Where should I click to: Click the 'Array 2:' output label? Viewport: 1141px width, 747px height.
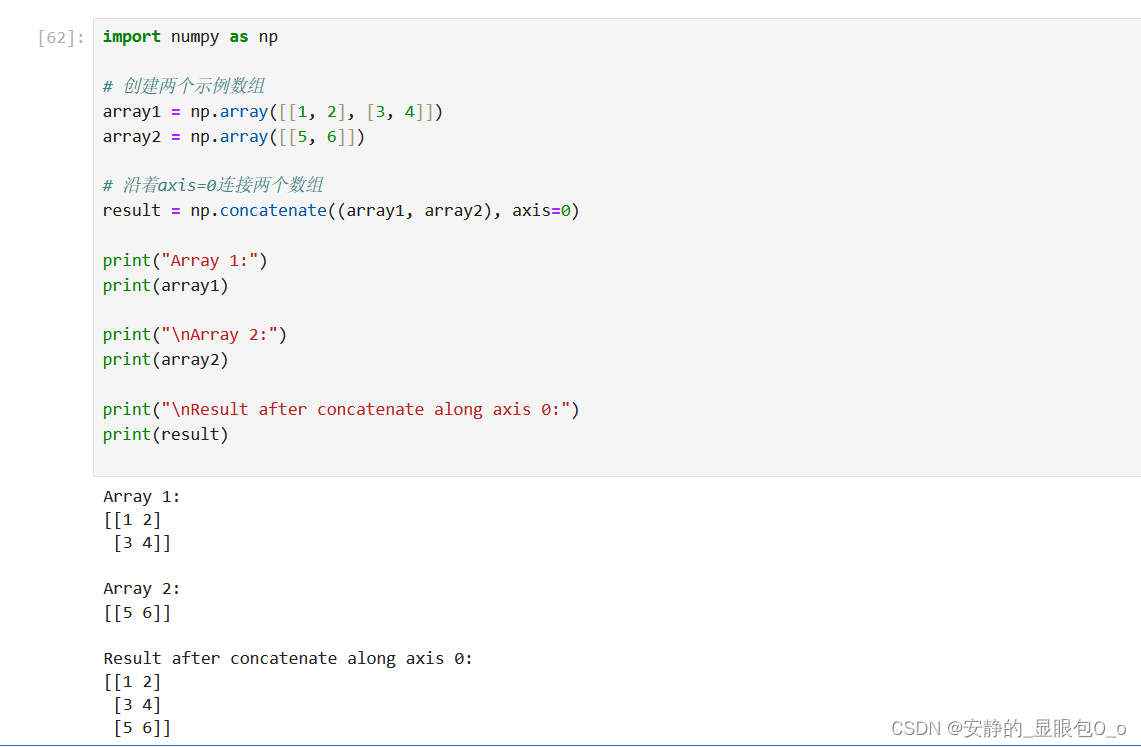[141, 588]
